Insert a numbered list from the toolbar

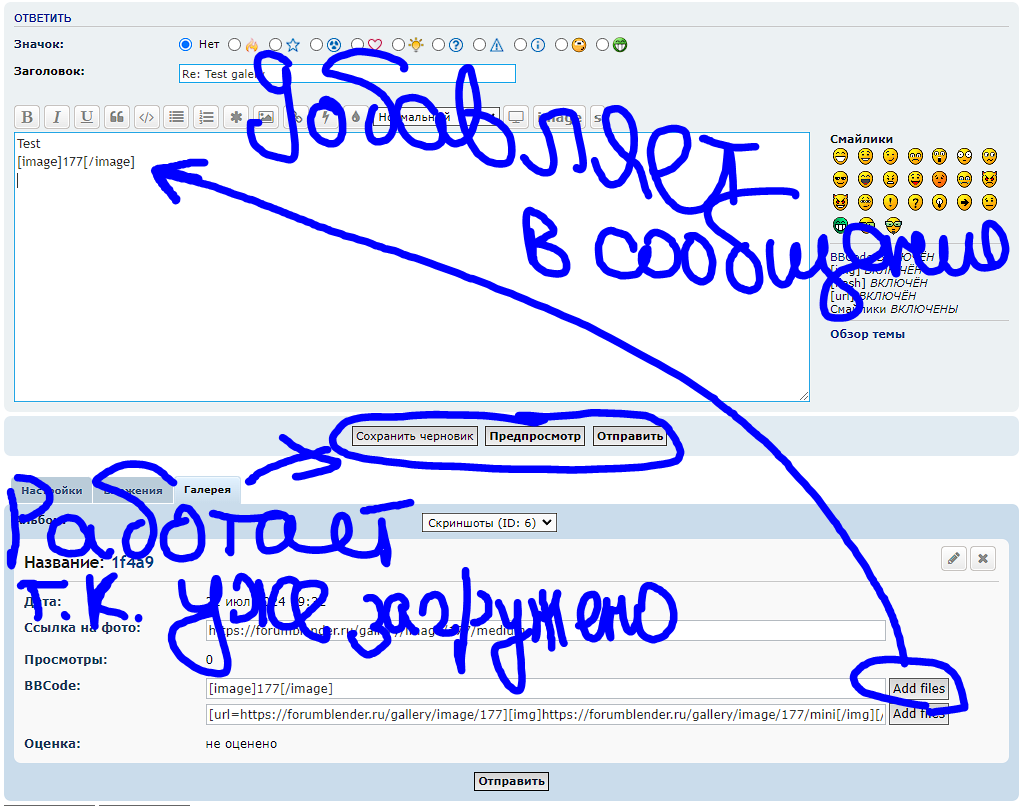pos(206,117)
